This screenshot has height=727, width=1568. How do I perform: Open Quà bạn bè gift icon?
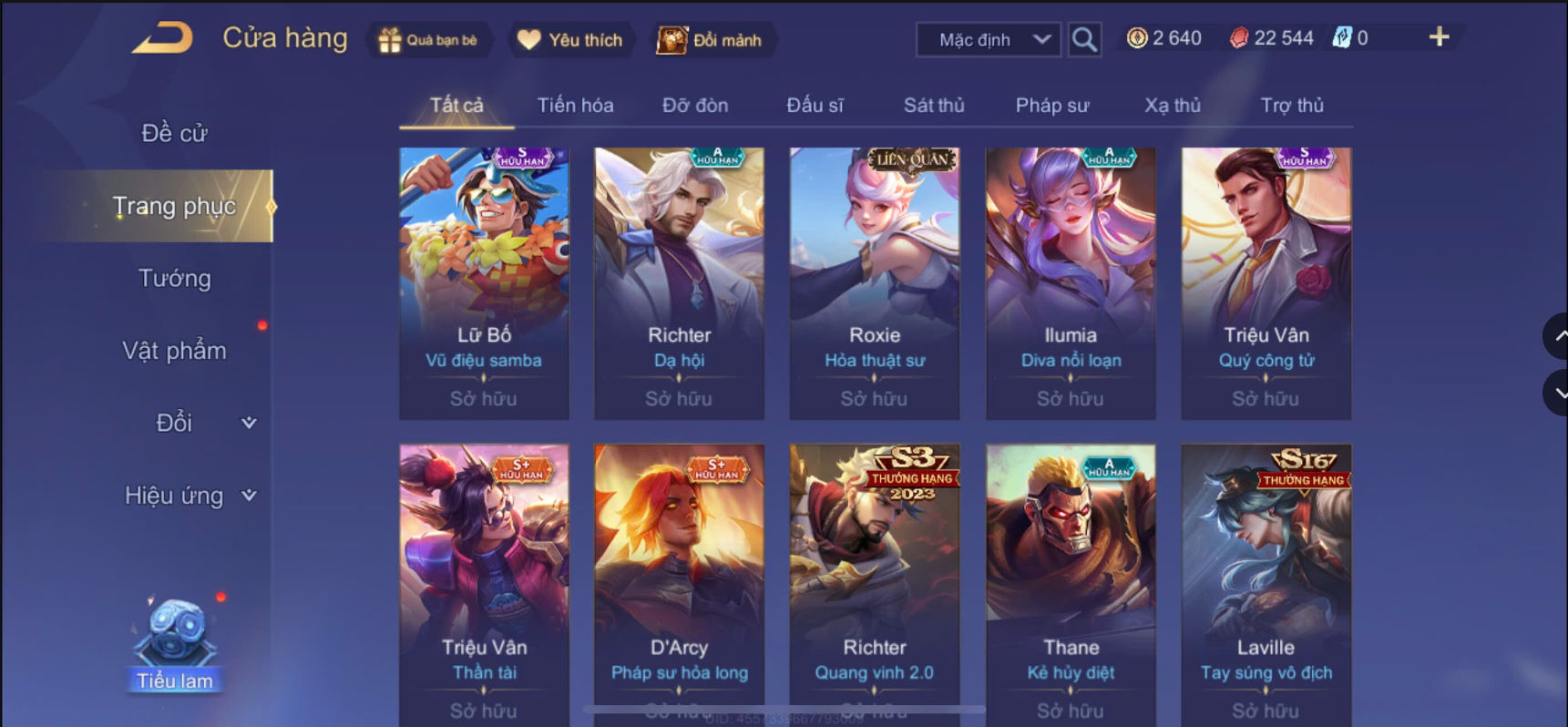428,40
